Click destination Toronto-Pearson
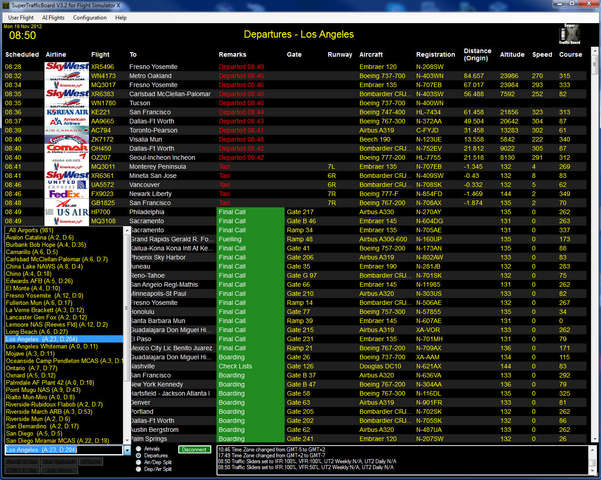Screen dimensions: 601x480 coord(153,130)
